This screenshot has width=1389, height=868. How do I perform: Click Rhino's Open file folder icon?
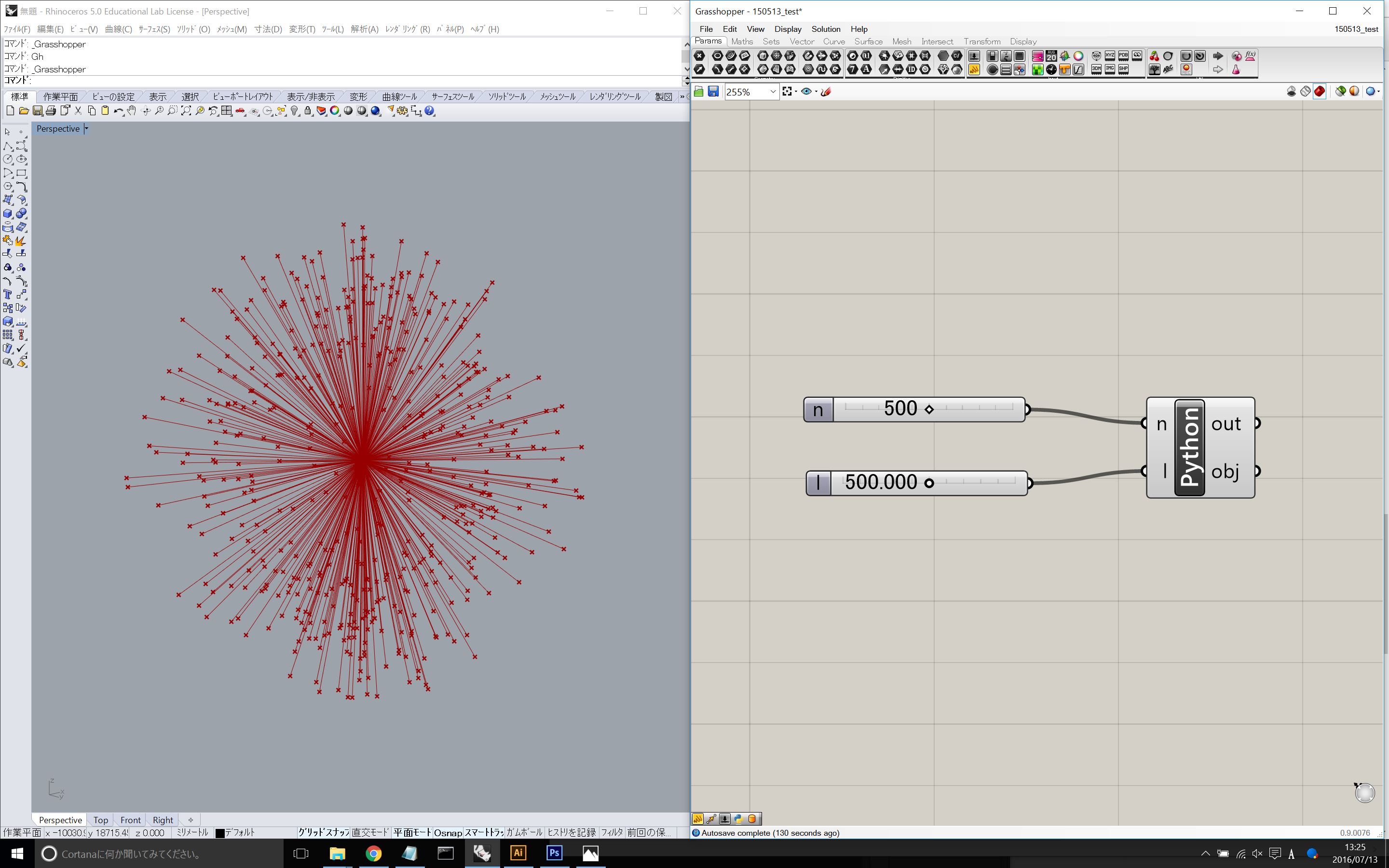(x=24, y=111)
